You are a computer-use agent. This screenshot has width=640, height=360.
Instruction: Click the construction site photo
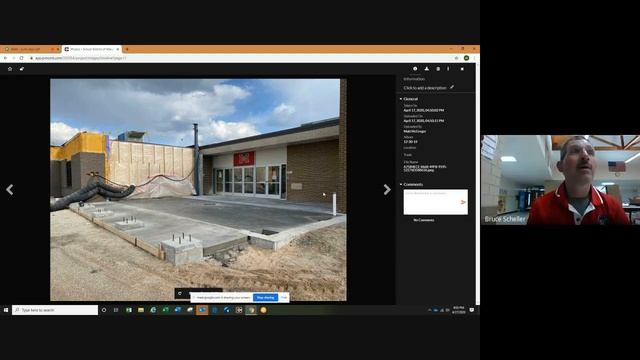pyautogui.click(x=198, y=190)
